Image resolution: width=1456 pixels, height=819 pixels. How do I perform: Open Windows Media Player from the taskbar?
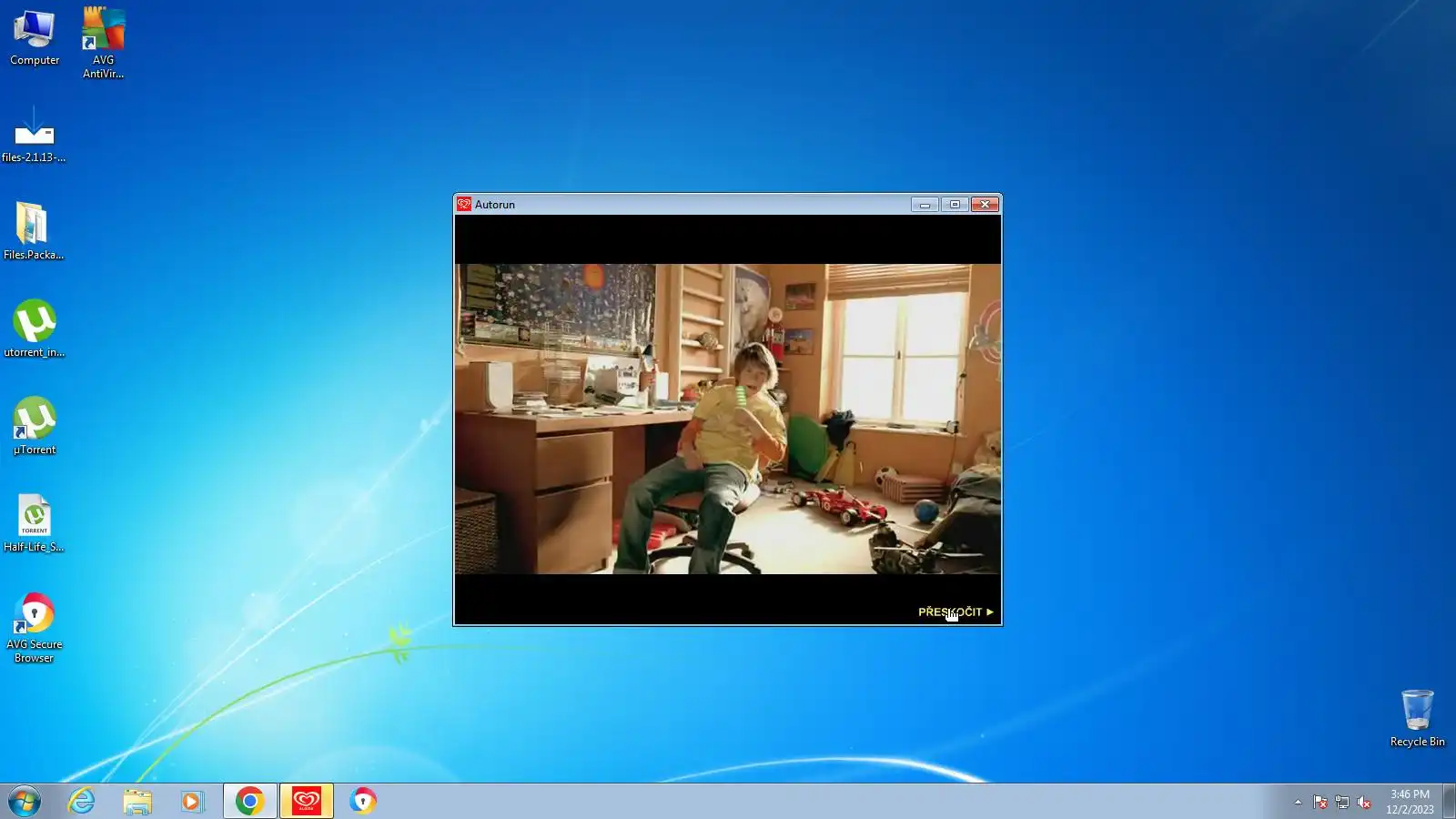tap(192, 802)
